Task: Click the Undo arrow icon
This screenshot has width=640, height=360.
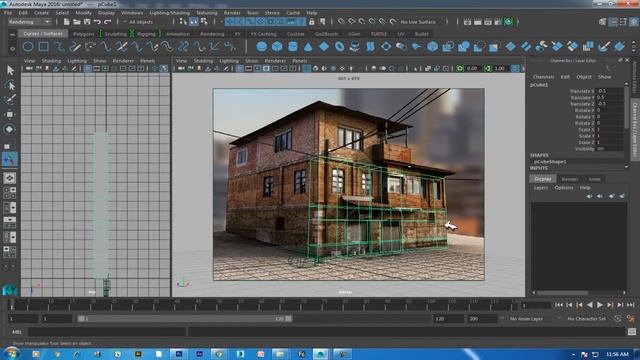Action: click(x=97, y=22)
